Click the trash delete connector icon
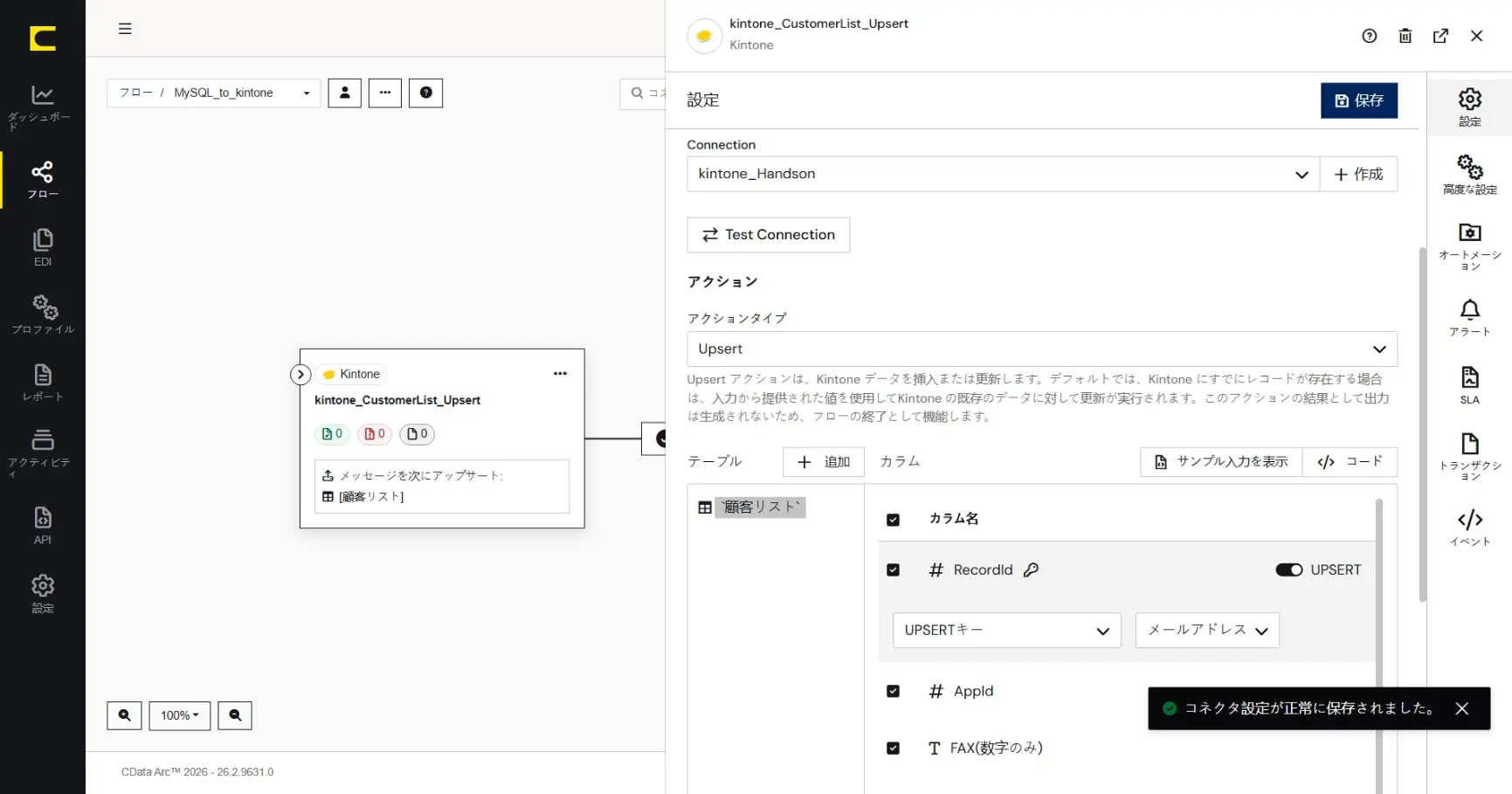The width and height of the screenshot is (1512, 794). (x=1405, y=36)
